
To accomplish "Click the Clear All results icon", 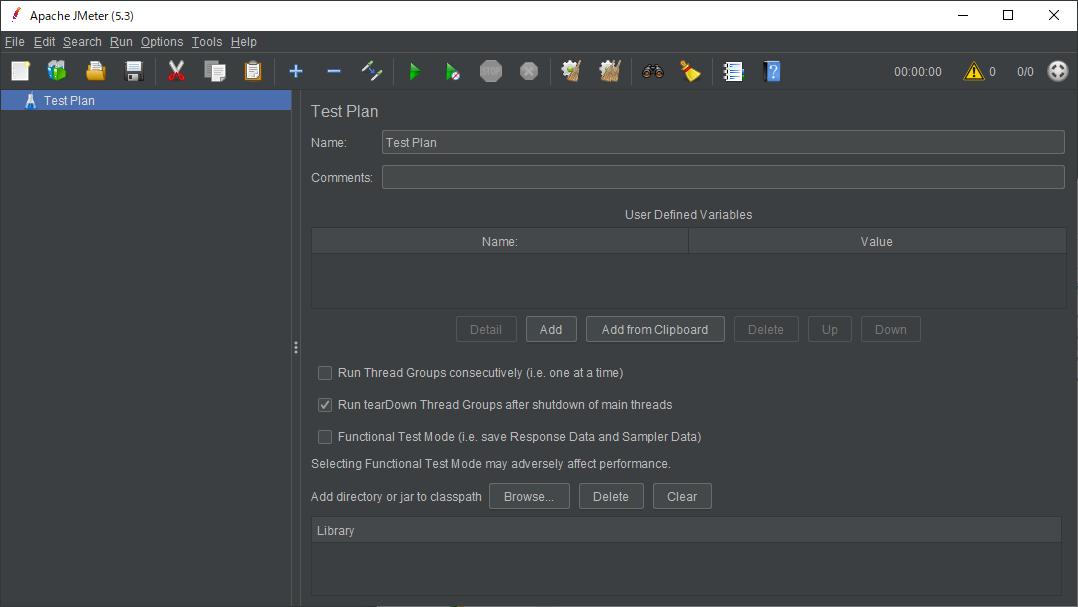I will pos(610,71).
